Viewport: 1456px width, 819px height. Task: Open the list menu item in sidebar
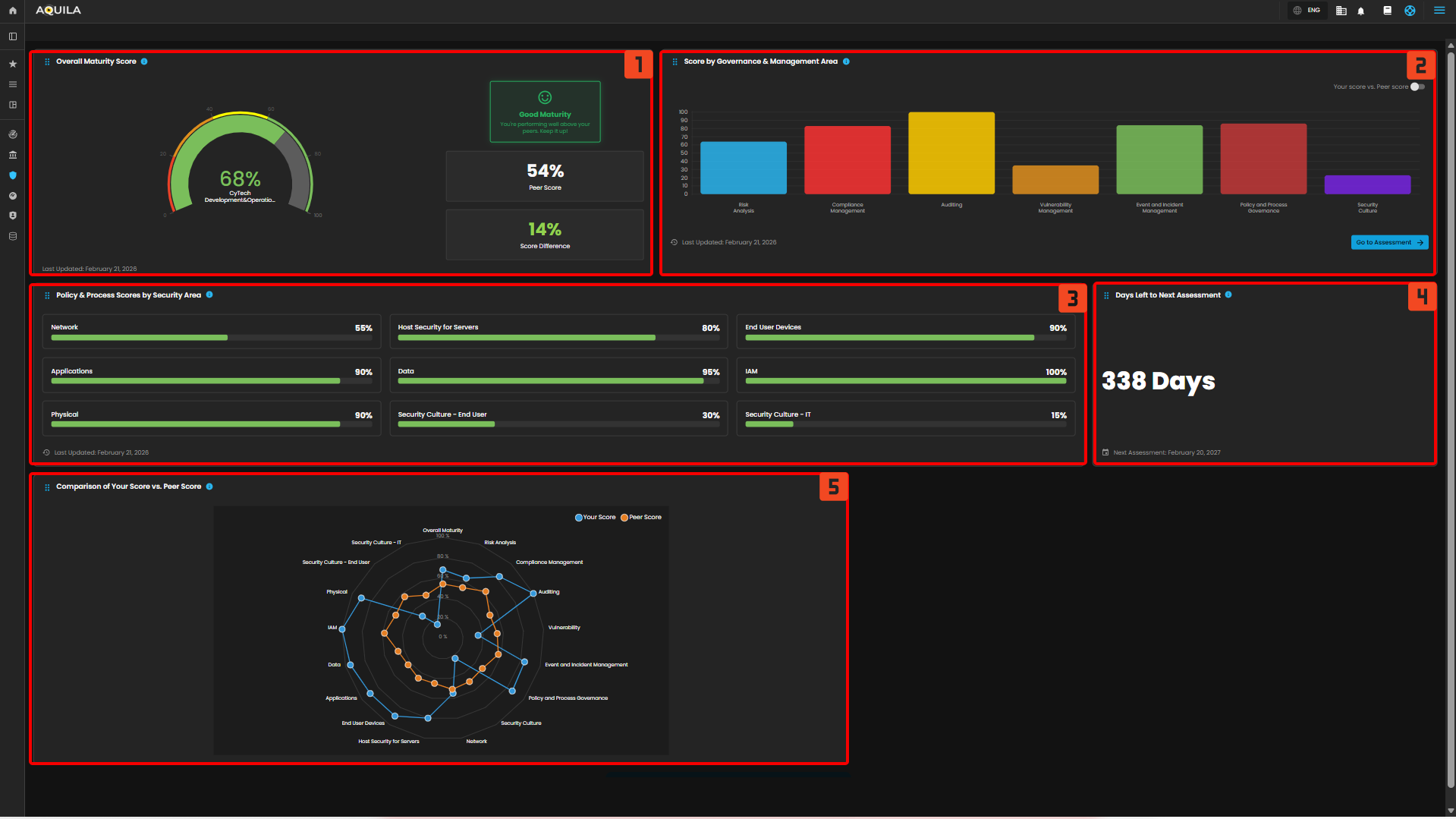point(12,84)
